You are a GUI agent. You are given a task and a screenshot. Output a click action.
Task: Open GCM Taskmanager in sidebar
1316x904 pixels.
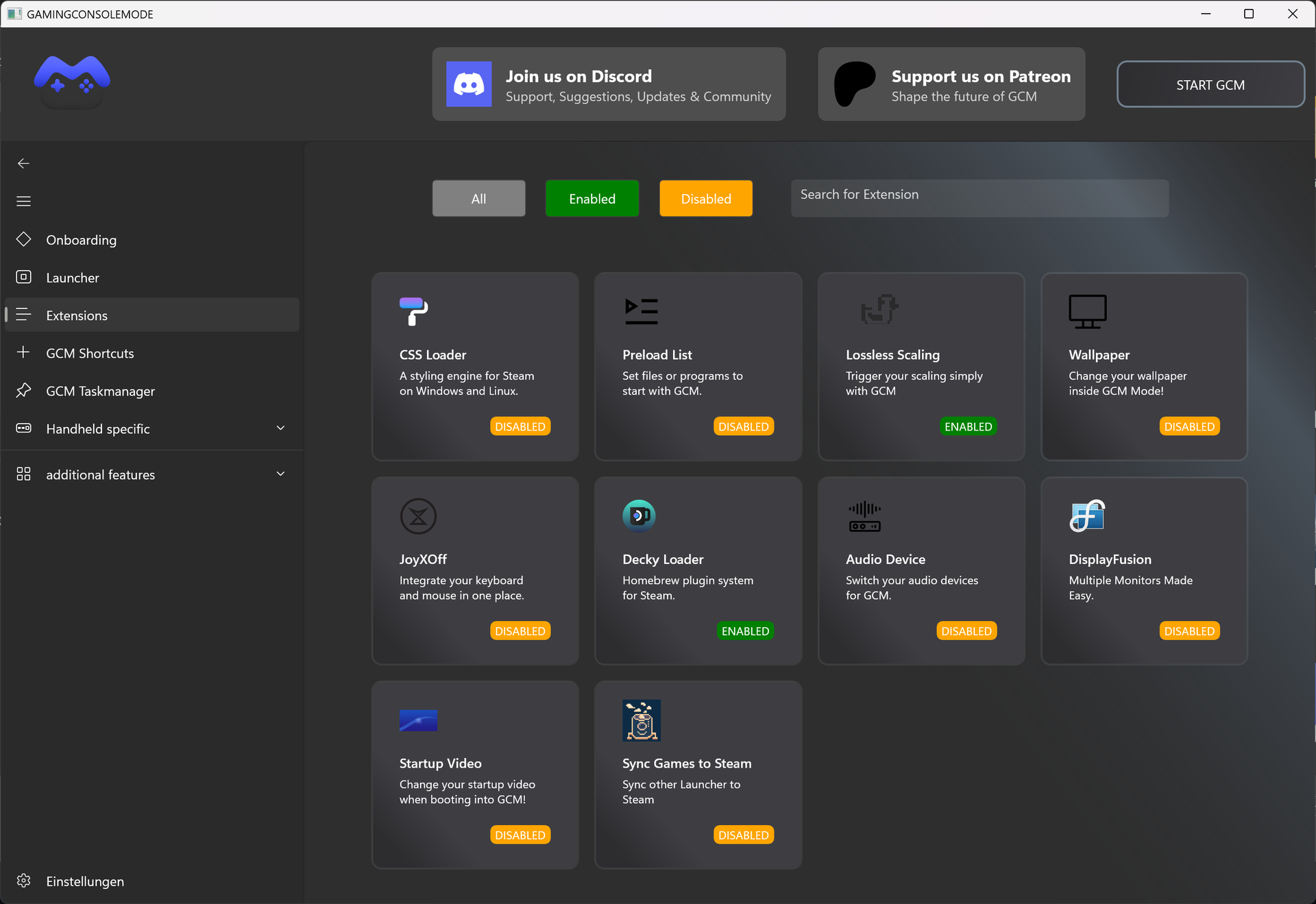tap(100, 391)
